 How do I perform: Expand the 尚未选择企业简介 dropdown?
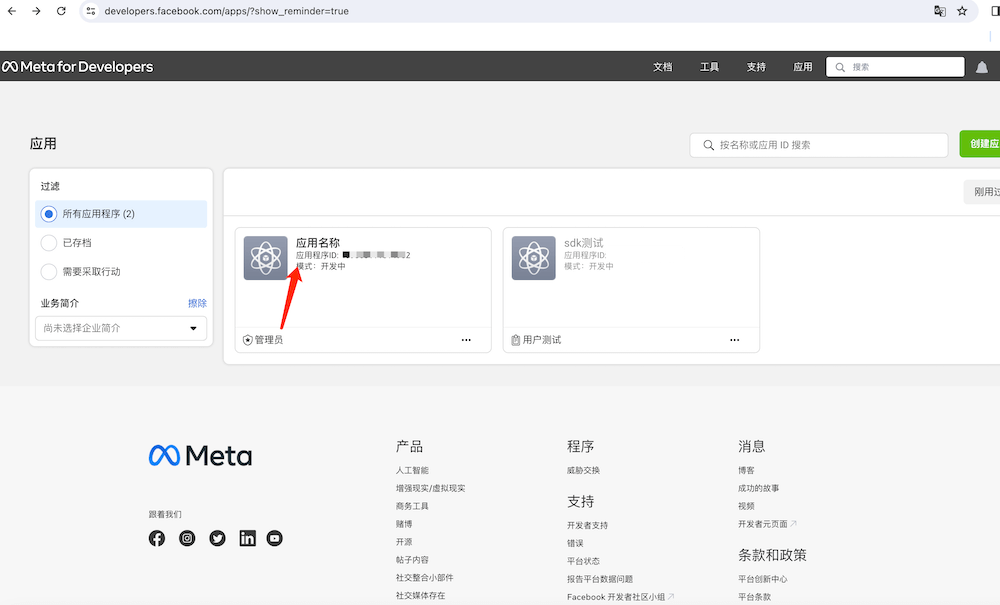tap(121, 328)
